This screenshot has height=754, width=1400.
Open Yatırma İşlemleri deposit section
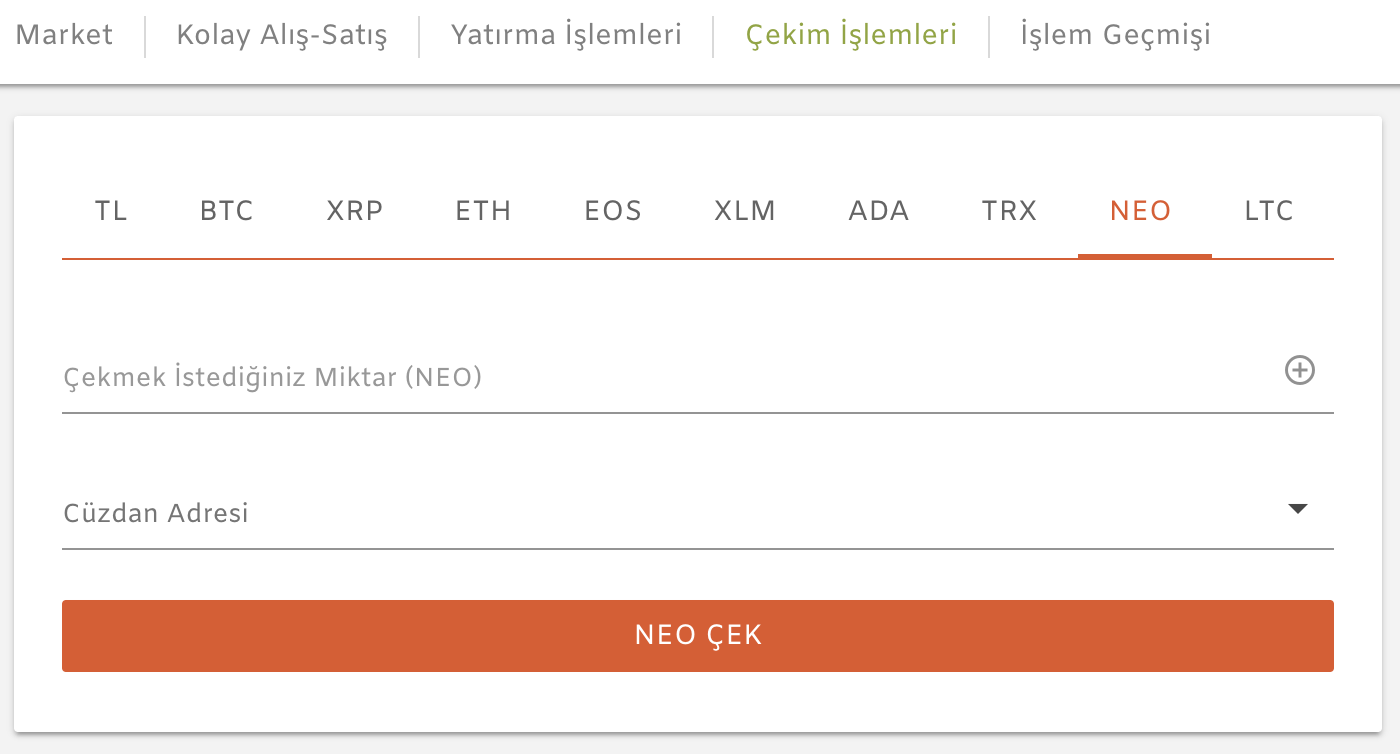[x=566, y=35]
